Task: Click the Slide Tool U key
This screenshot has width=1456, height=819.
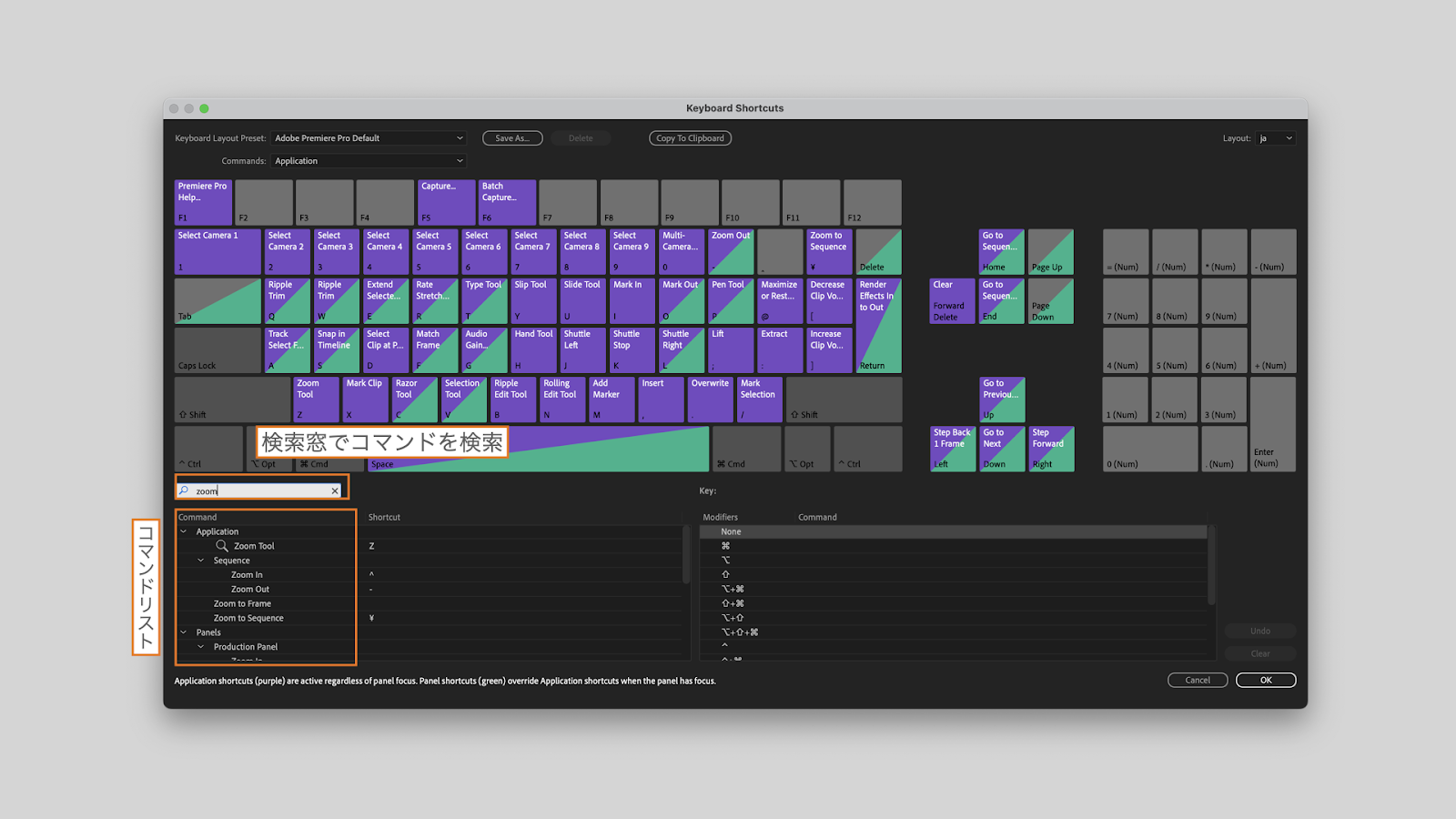Action: click(x=583, y=301)
